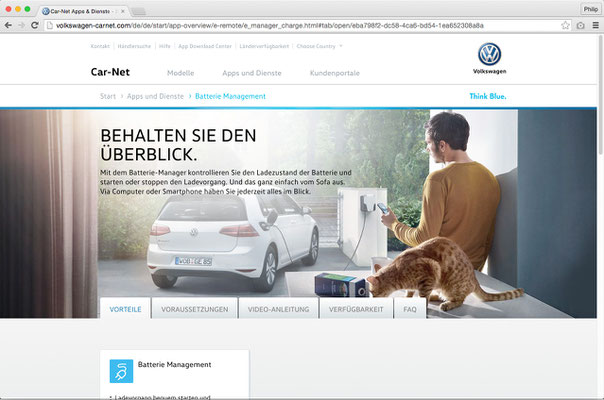The image size is (604, 400).
Task: Bookmark this page with the star icon
Action: pos(565,25)
